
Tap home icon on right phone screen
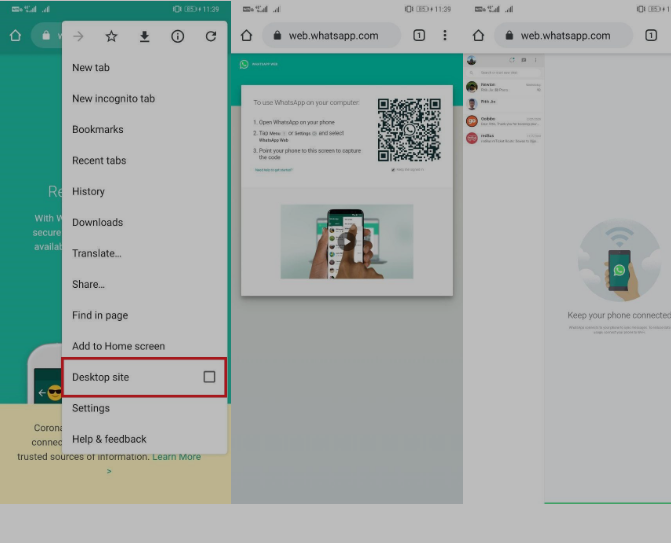click(478, 36)
